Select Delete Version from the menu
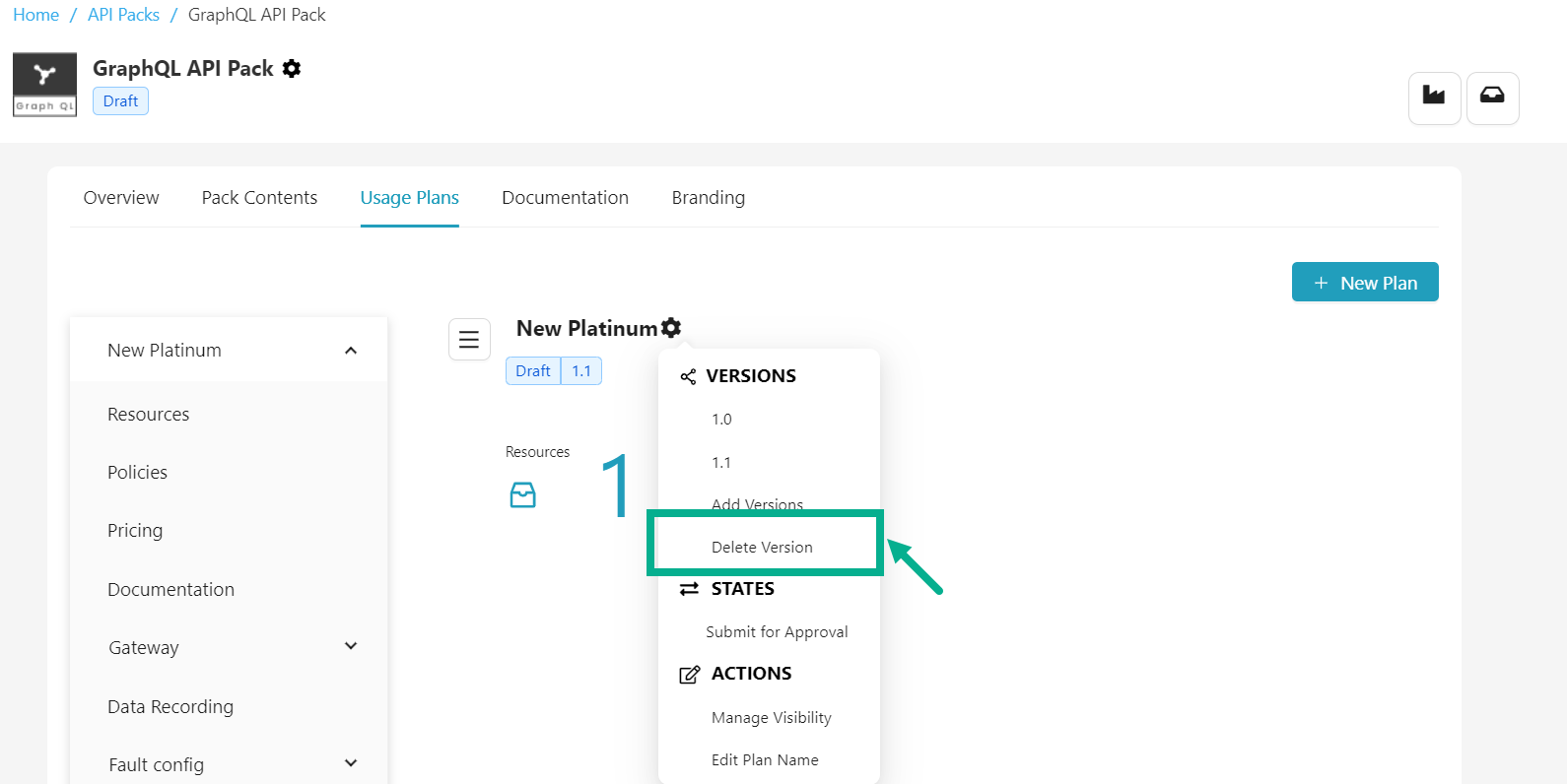This screenshot has width=1567, height=784. pos(762,548)
